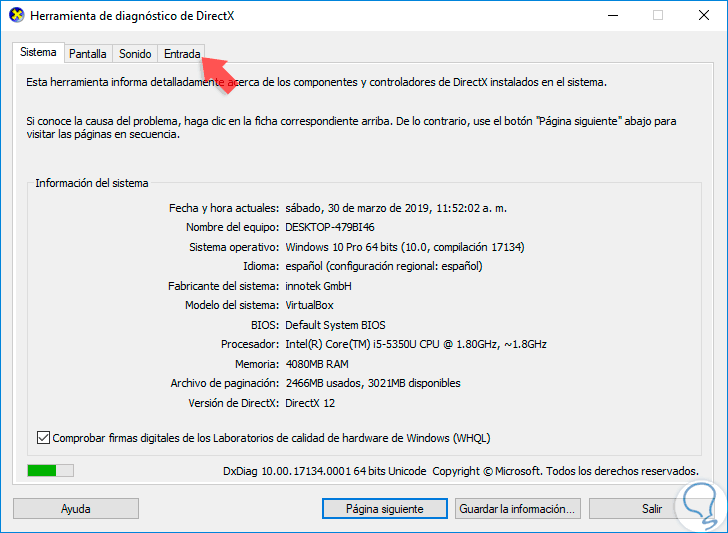Image resolution: width=728 pixels, height=533 pixels.
Task: Click the window title 'Herramienta de diagnóstico de DirectX'
Action: click(x=132, y=16)
